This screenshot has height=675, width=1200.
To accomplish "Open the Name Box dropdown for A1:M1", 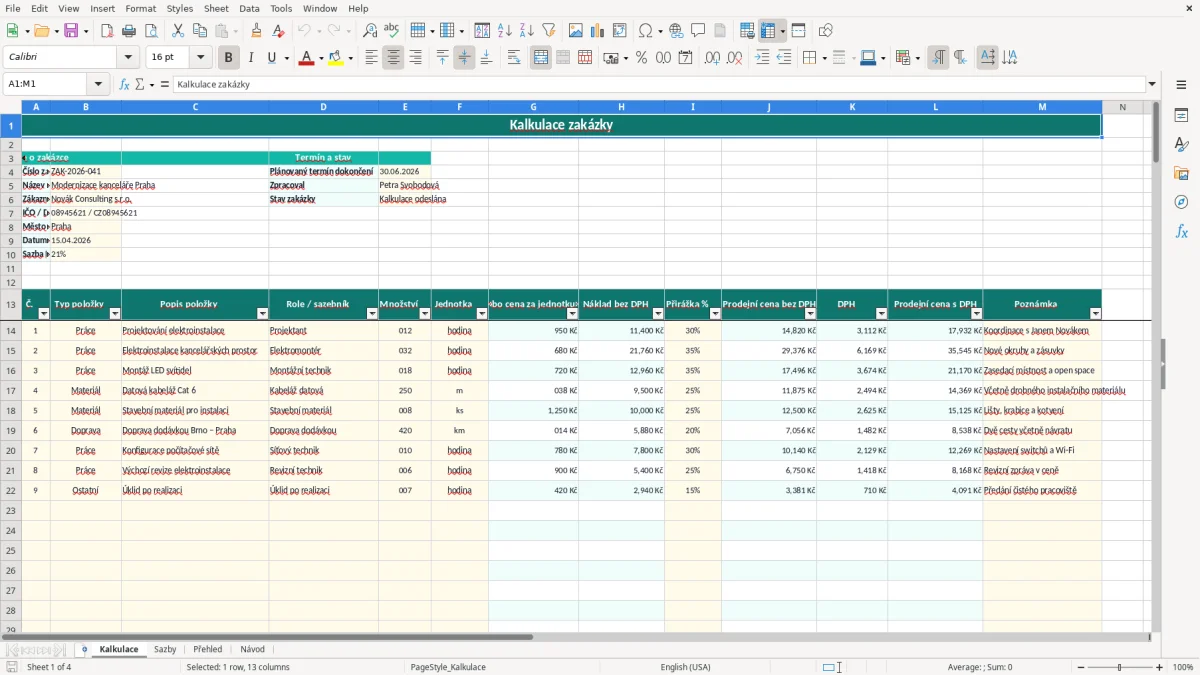I will tap(98, 84).
